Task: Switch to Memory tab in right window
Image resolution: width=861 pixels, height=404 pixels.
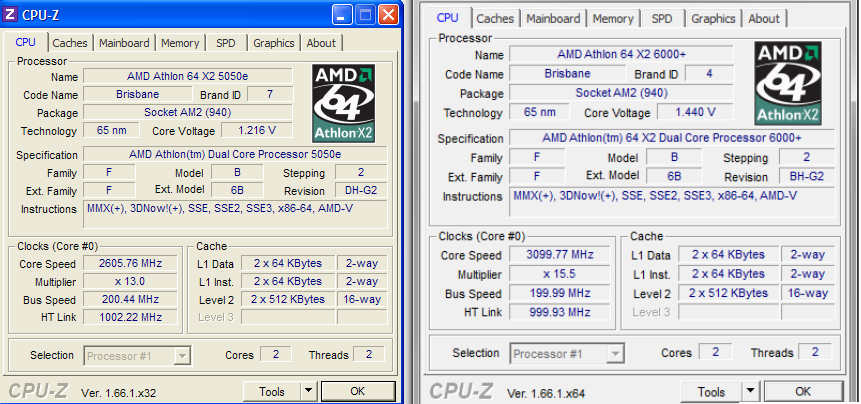Action: 613,19
